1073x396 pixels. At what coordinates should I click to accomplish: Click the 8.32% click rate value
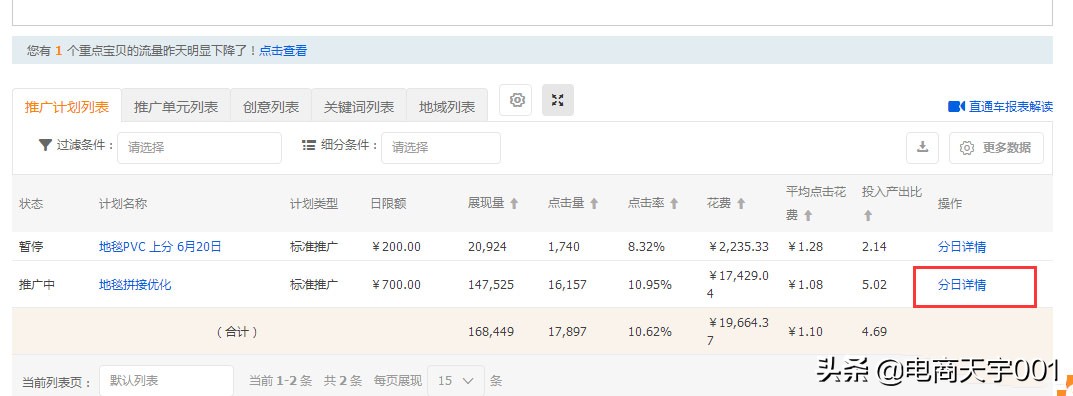pos(646,247)
